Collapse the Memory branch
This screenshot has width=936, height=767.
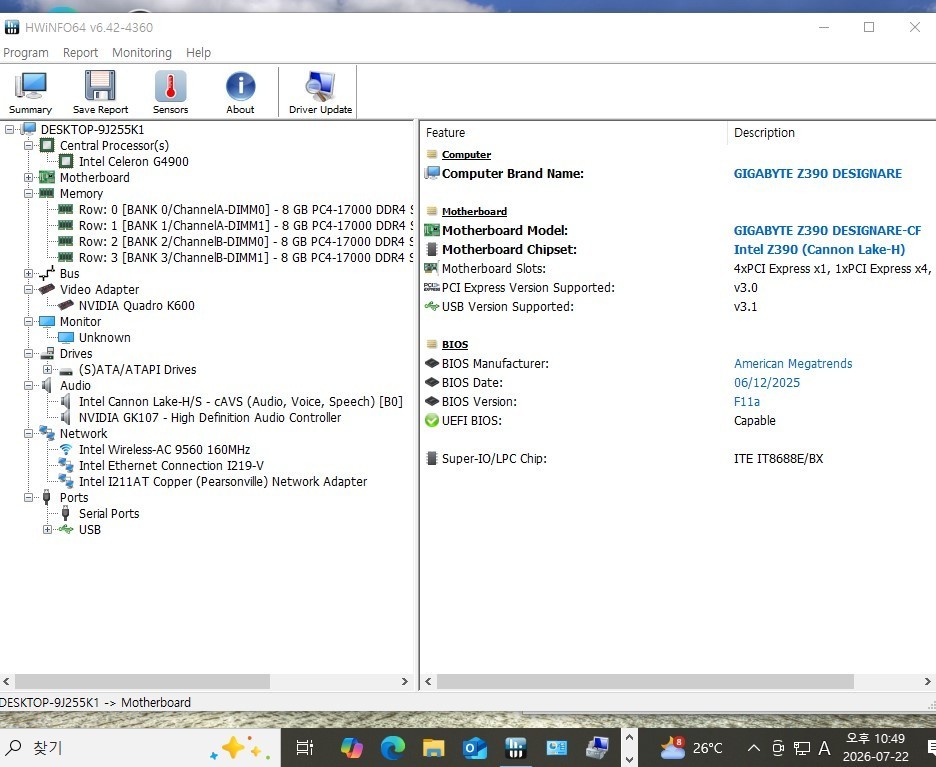(28, 193)
